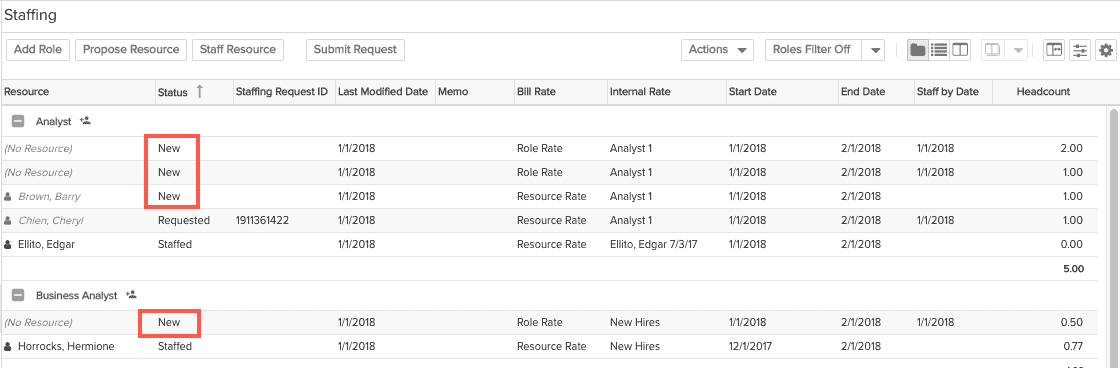Sort by the Resource column header

click(26, 91)
